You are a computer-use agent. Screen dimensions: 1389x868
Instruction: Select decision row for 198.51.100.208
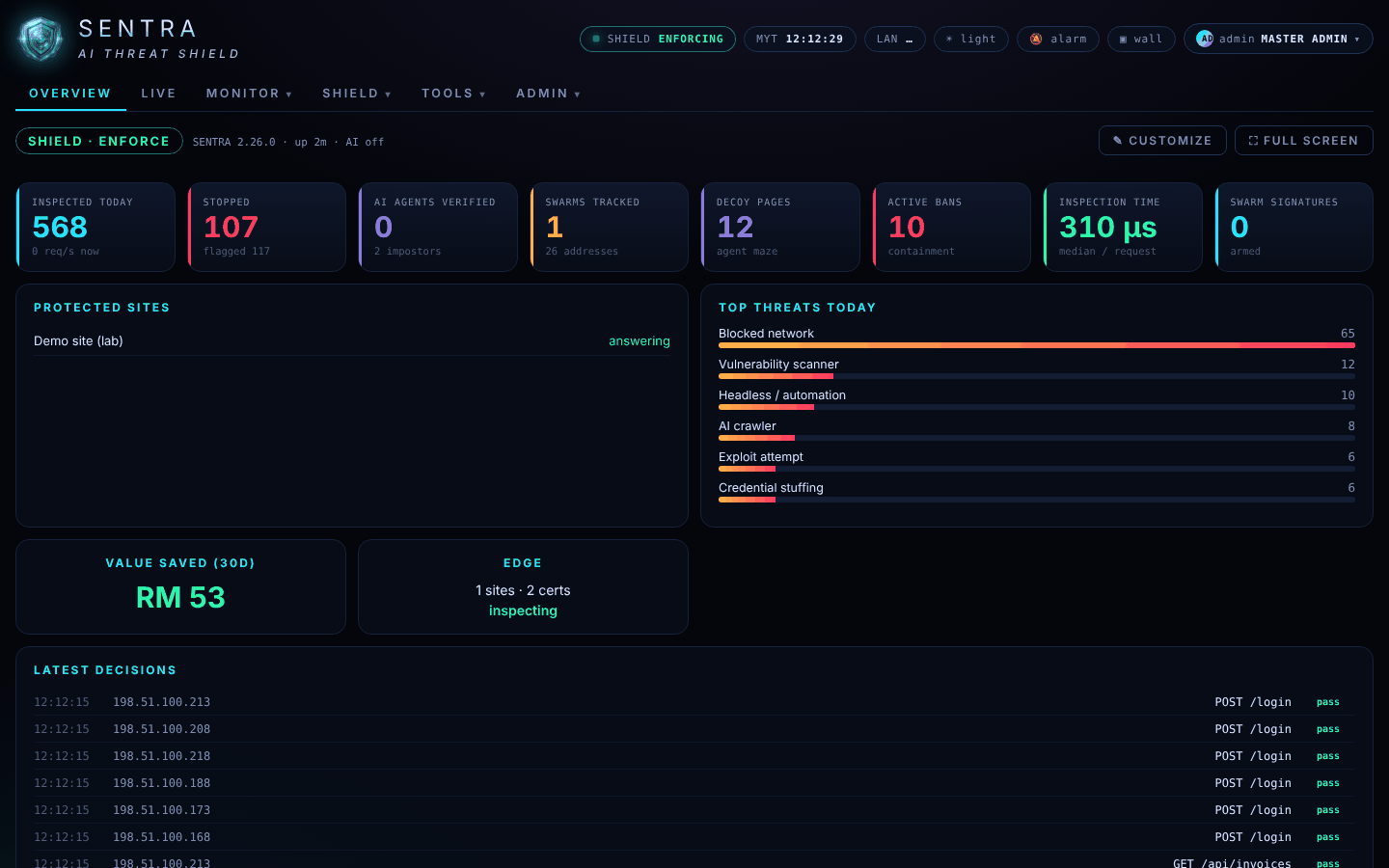point(694,729)
